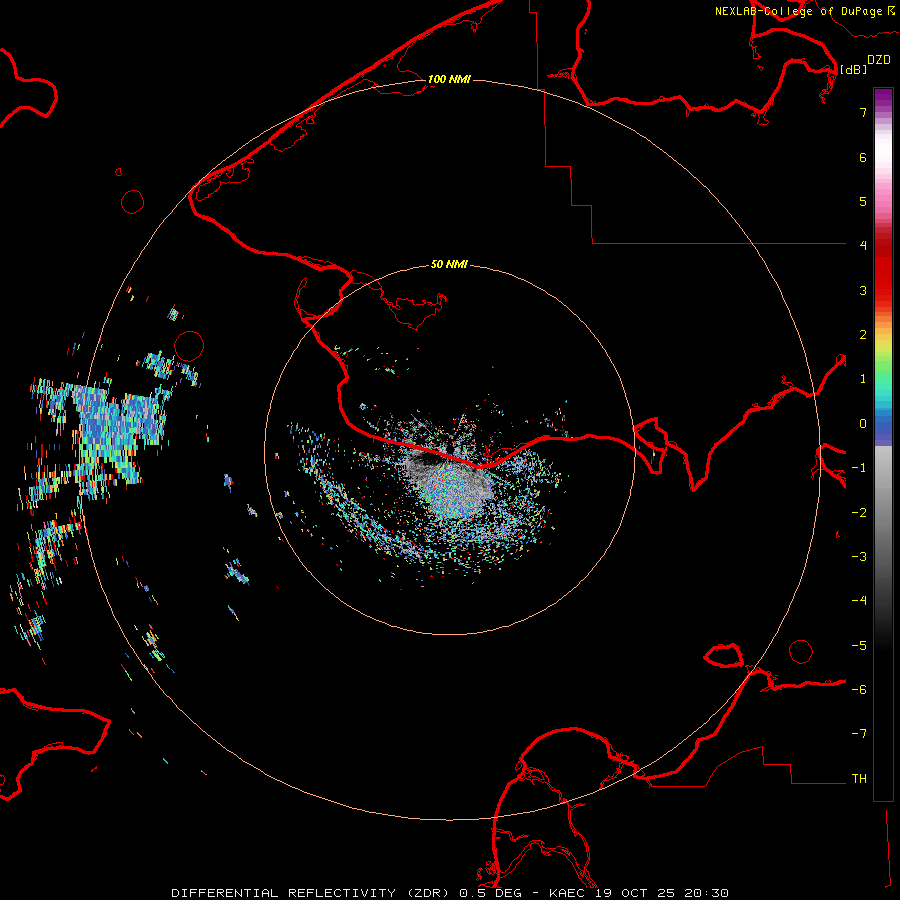
Task: Click the 0.5 DEG elevation text in caption
Action: [491, 893]
